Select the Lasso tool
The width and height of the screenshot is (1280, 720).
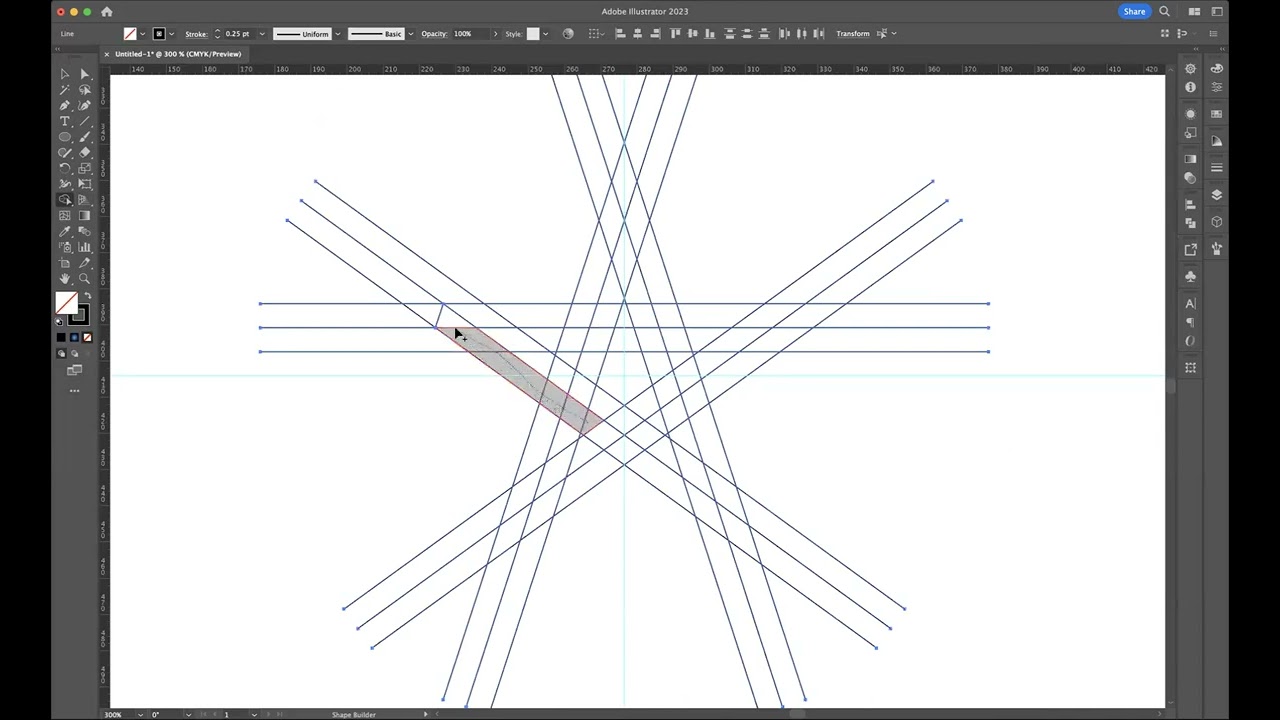point(84,90)
